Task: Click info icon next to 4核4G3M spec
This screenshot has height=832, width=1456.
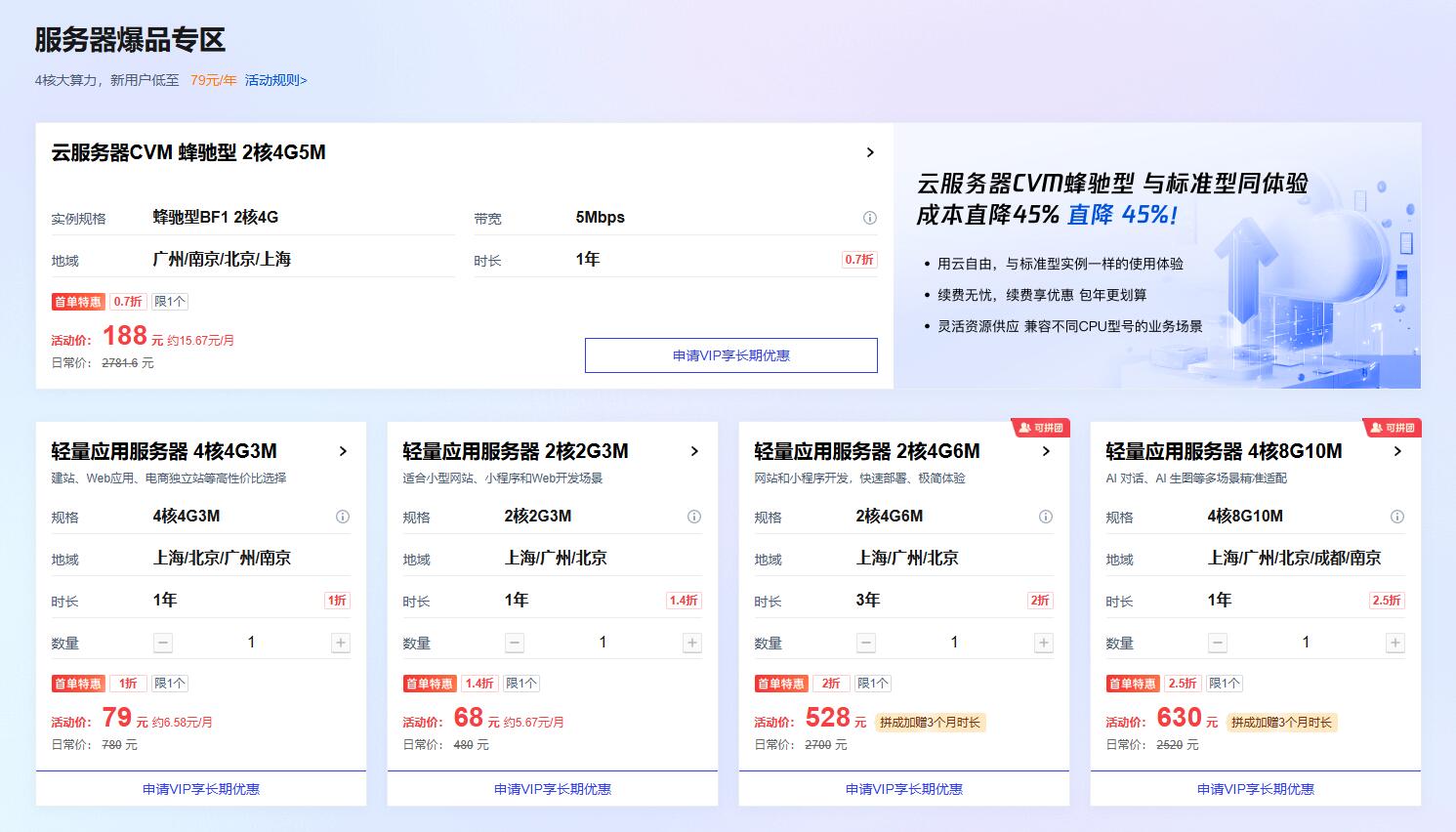Action: tap(343, 517)
